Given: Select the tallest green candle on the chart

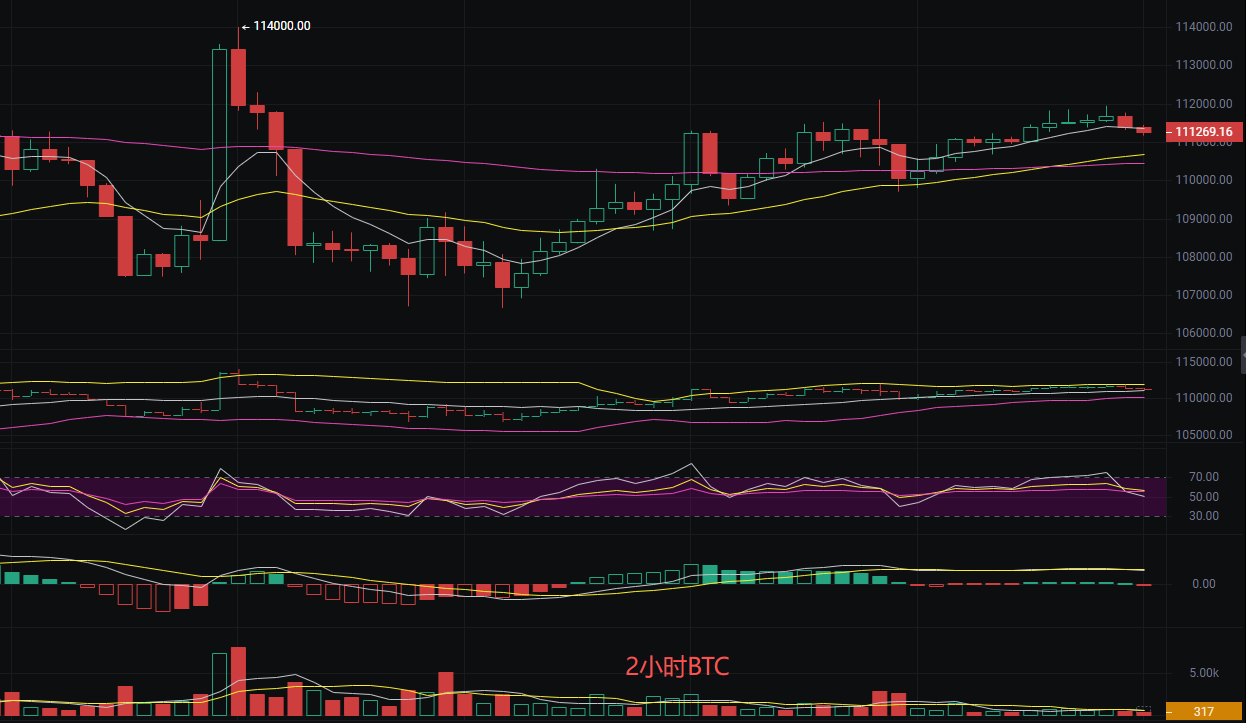Looking at the screenshot, I should click(x=219, y=144).
